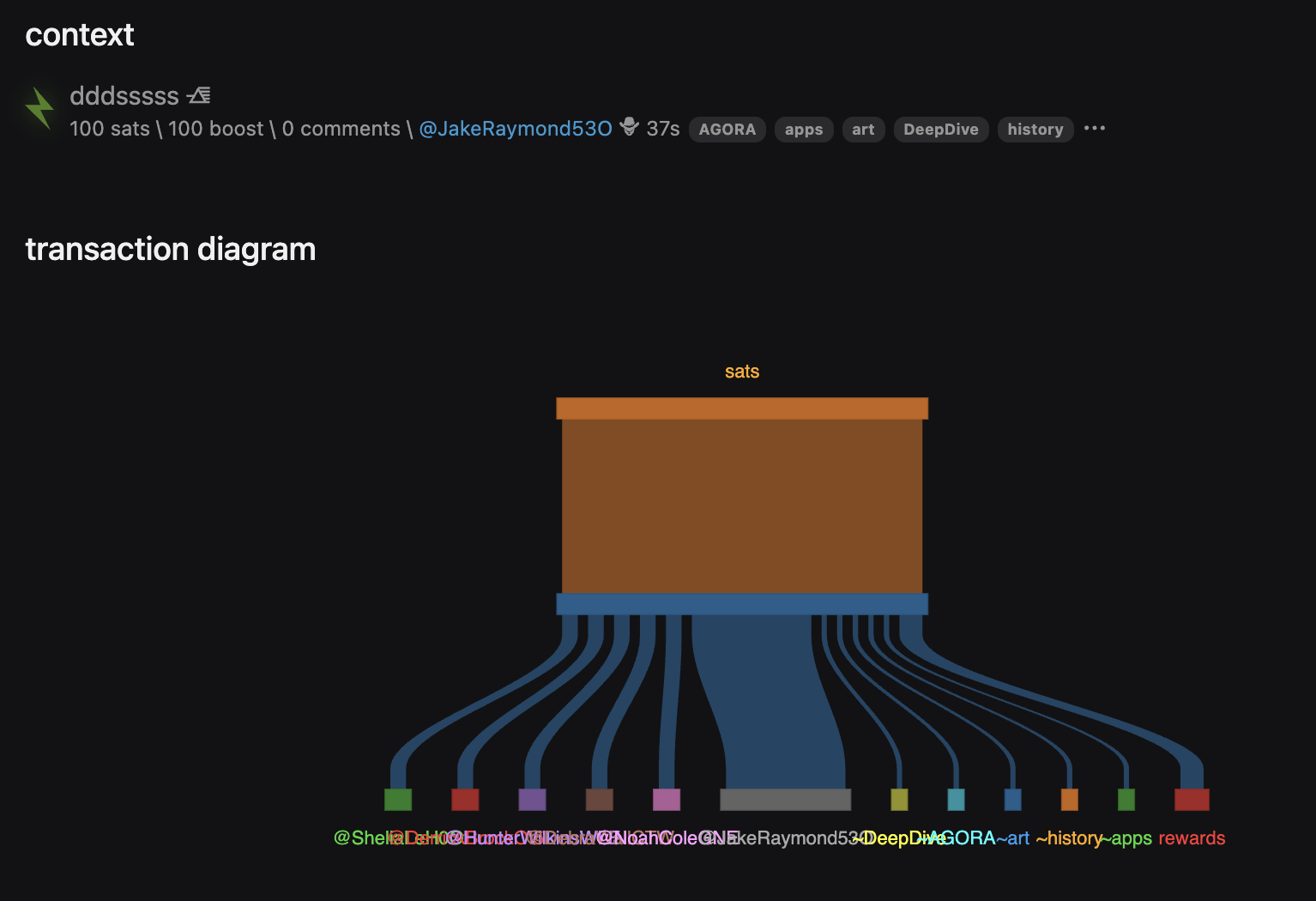This screenshot has height=901, width=1316.
Task: Click the text post icon beside dddsssss
Action: 199,95
